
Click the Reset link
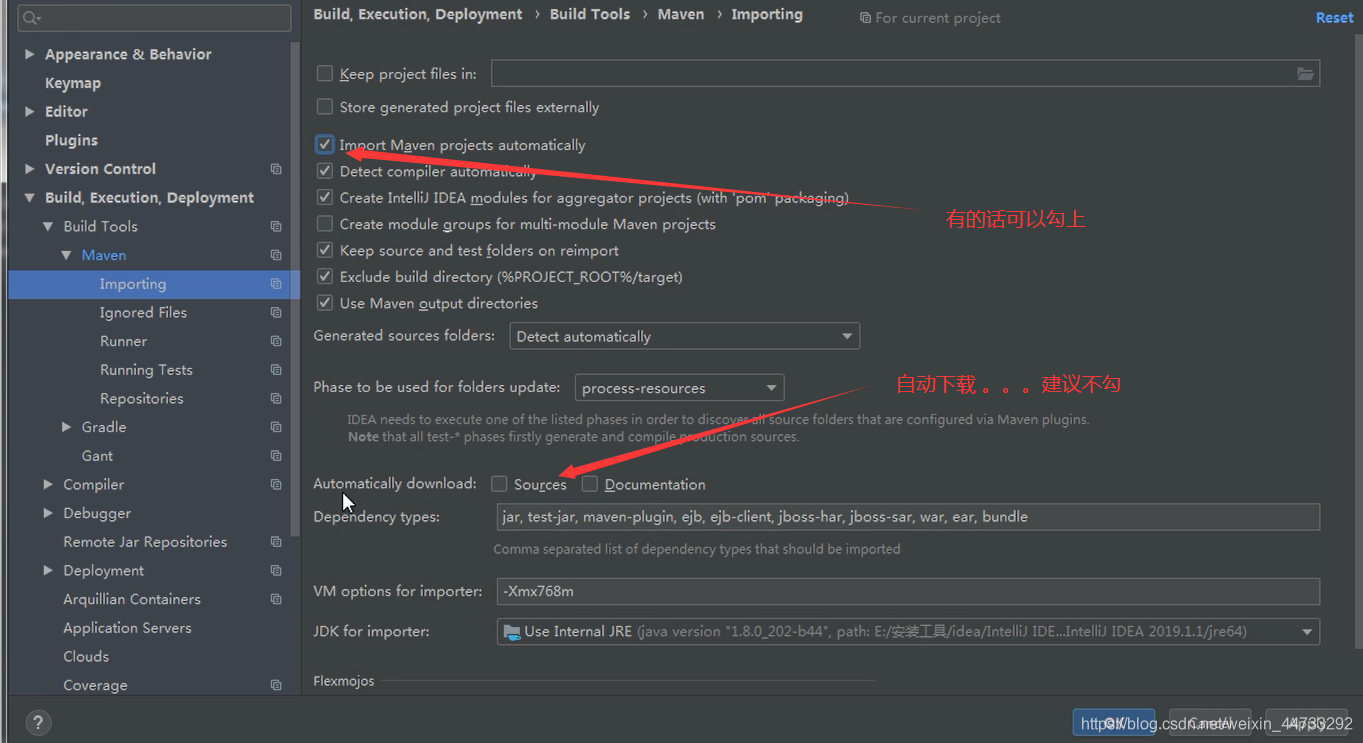point(1334,18)
